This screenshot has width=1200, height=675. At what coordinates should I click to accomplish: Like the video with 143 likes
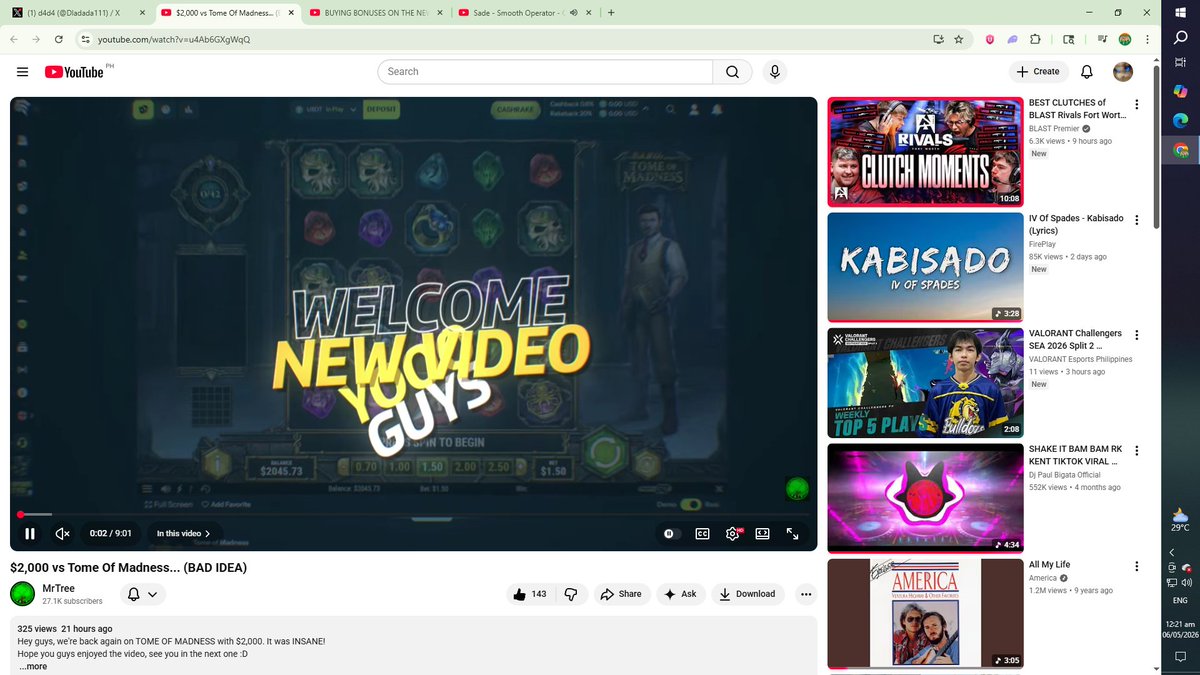coord(530,594)
